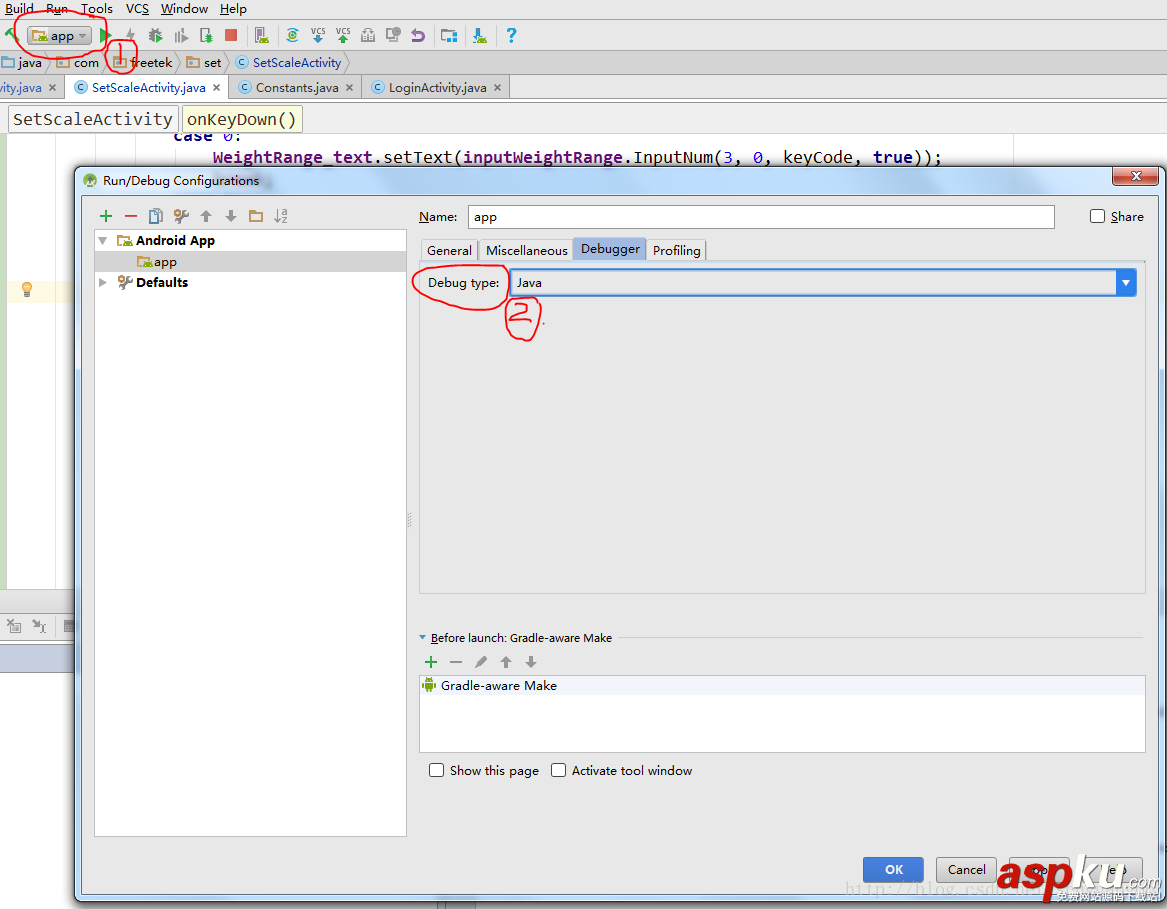Click the VCS Commit Changes icon

pyautogui.click(x=342, y=35)
